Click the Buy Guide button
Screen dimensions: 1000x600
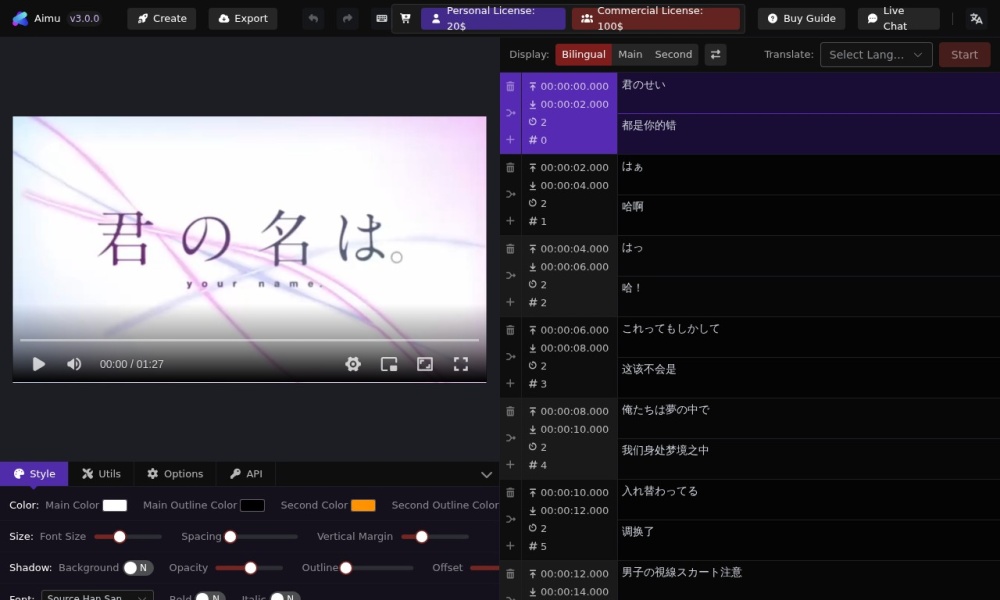801,18
